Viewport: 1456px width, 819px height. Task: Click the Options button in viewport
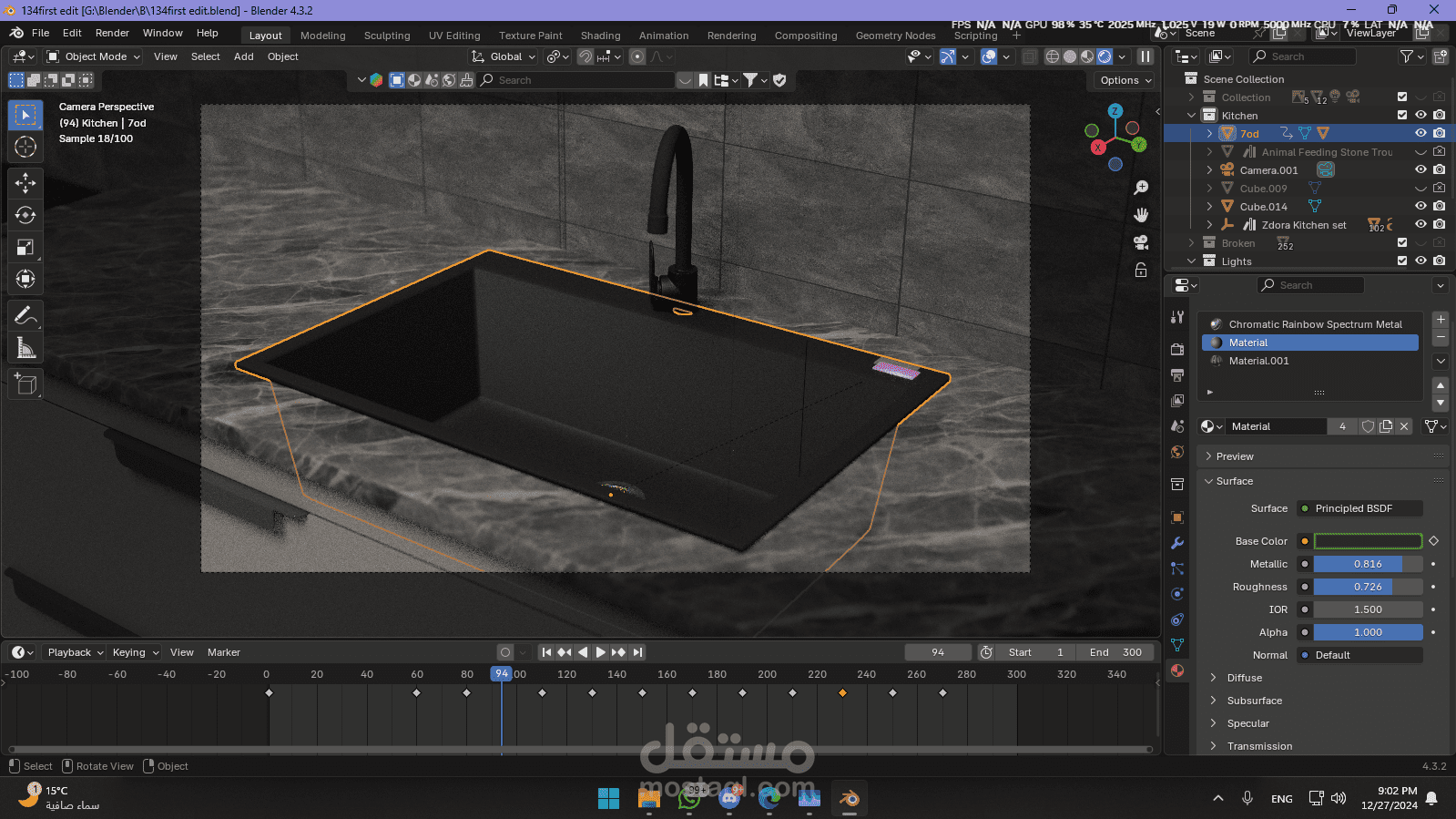tap(1125, 80)
